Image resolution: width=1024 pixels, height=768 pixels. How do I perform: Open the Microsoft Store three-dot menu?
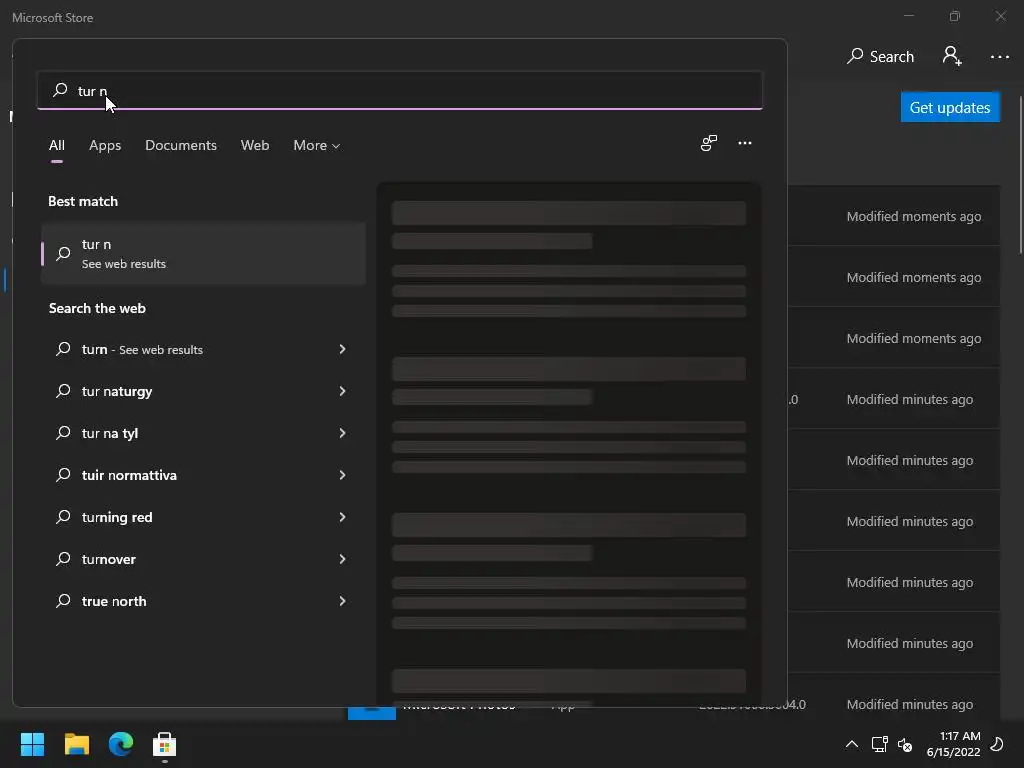coord(999,57)
